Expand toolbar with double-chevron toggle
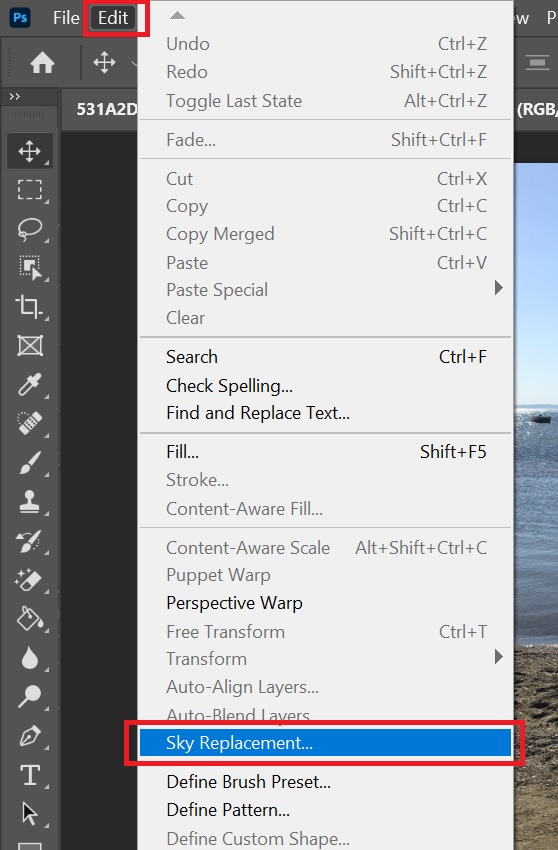The image size is (558, 850). click(x=15, y=96)
